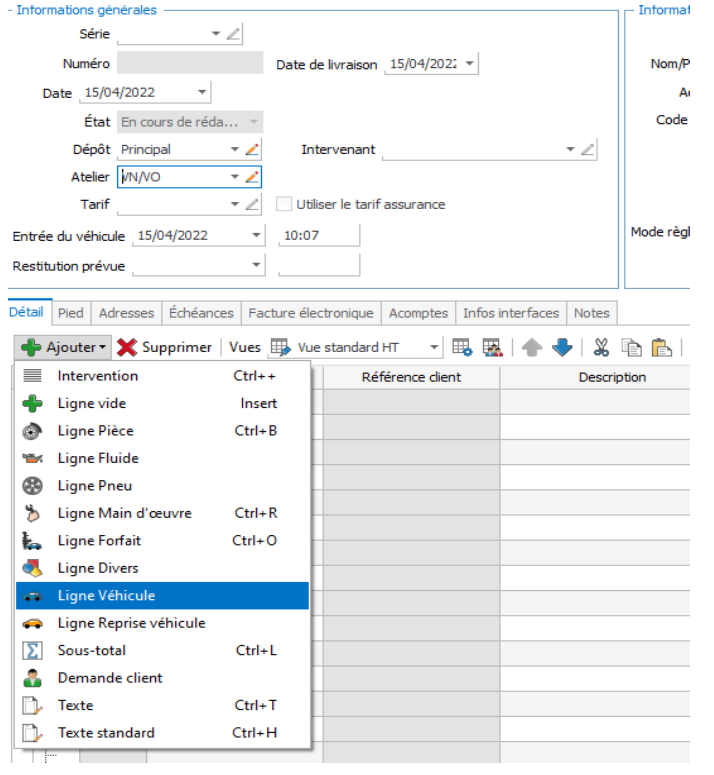
Task: Choose Ligne Pièce menu entry
Action: tap(162, 431)
